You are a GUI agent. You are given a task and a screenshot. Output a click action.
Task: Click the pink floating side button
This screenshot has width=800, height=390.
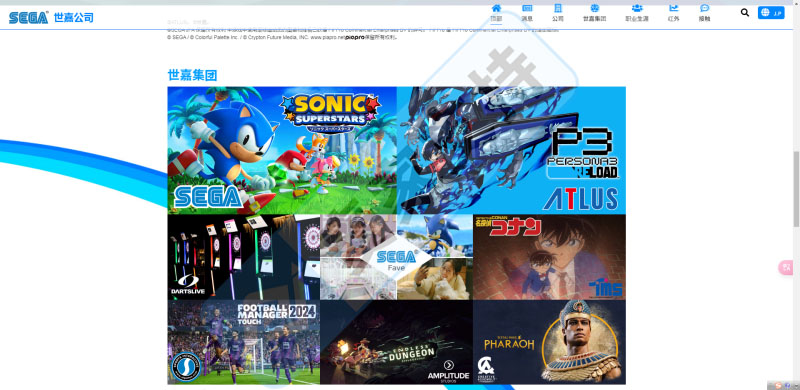(786, 267)
